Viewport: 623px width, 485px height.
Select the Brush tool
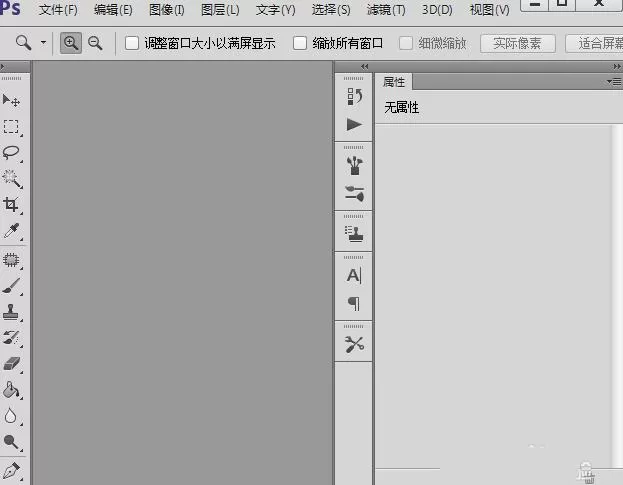[11, 286]
